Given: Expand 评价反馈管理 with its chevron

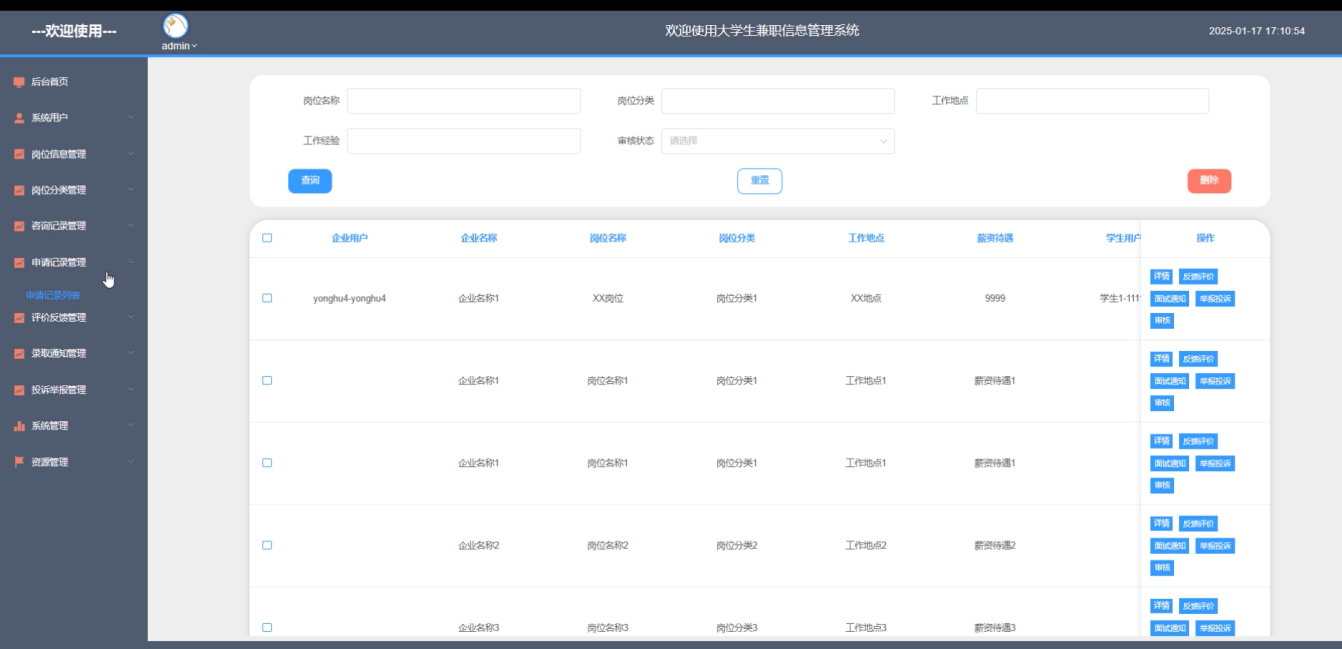Looking at the screenshot, I should (131, 318).
